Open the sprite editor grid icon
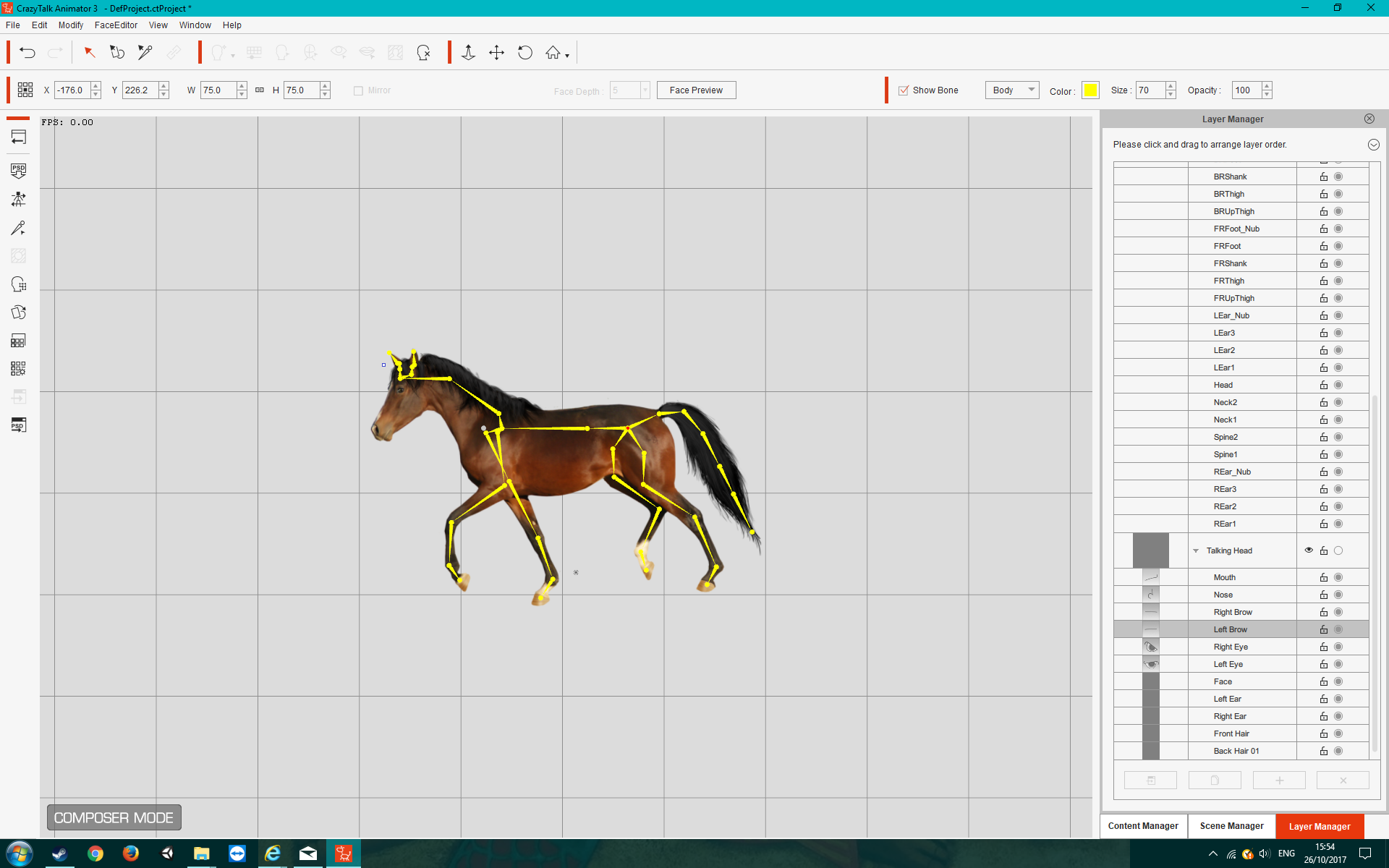 [x=19, y=341]
